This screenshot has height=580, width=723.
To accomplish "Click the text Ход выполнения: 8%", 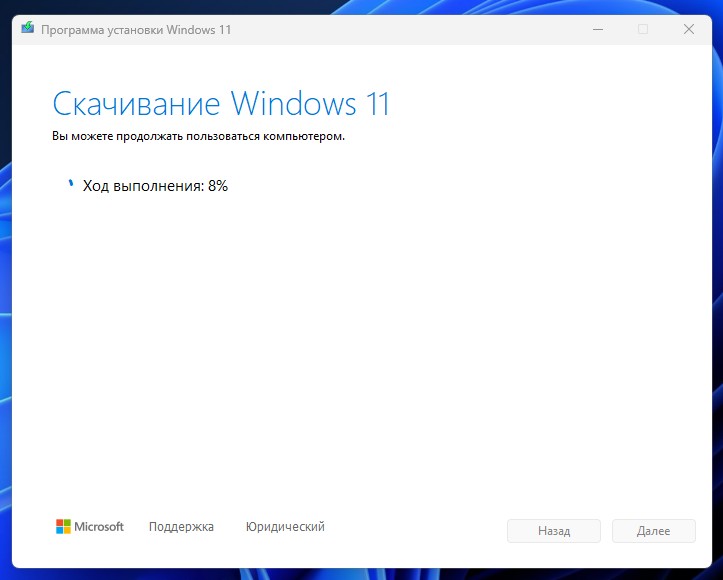I will pos(155,186).
